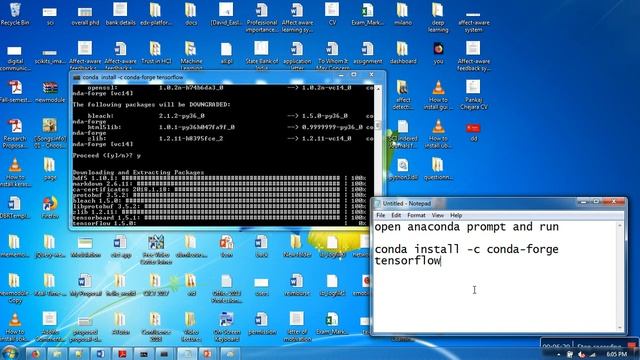640x360 pixels.
Task: Click the Notepad vertical scrollbar up arrow
Action: 620,226
